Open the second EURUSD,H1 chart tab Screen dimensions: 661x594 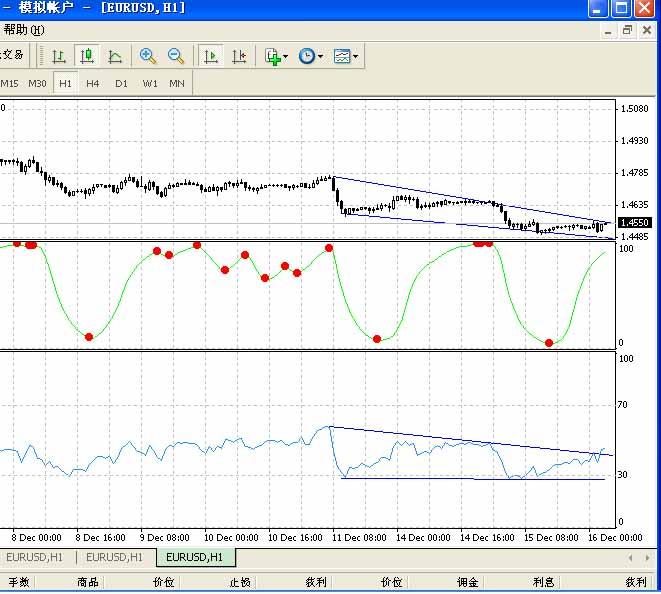point(114,557)
